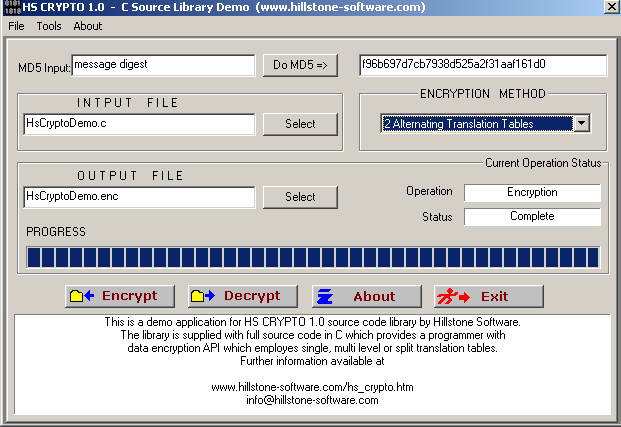The image size is (621, 427).
Task: Open the About menu in menu bar
Action: point(88,26)
